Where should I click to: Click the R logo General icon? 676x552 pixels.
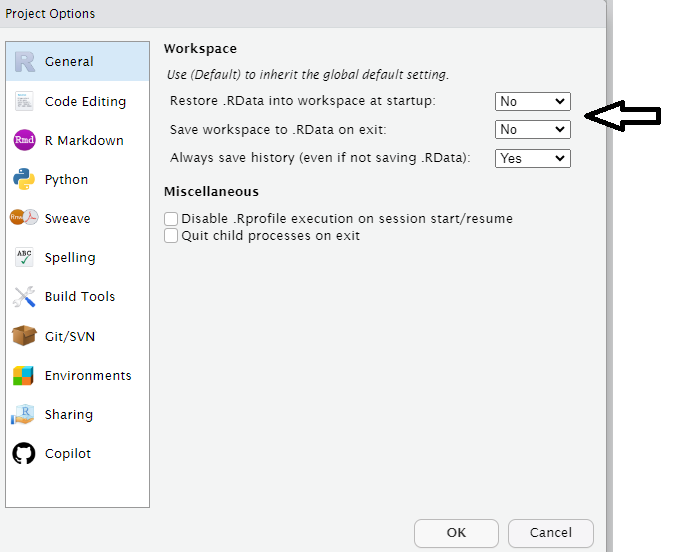[25, 62]
